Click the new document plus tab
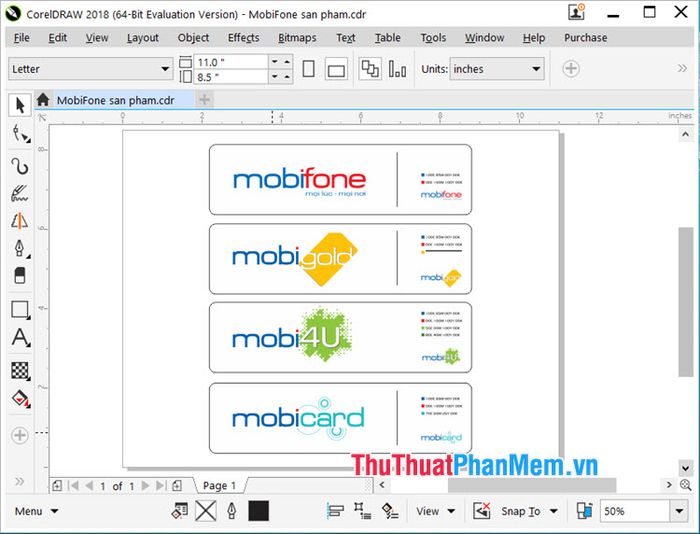The width and height of the screenshot is (700, 534). (204, 100)
